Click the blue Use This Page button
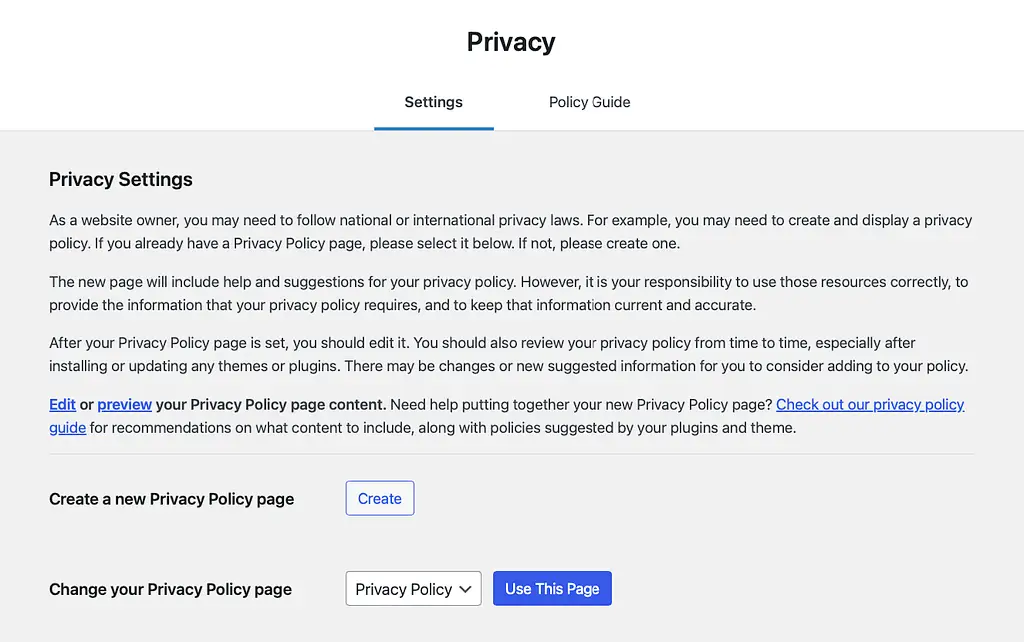Image resolution: width=1024 pixels, height=642 pixels. coord(552,588)
